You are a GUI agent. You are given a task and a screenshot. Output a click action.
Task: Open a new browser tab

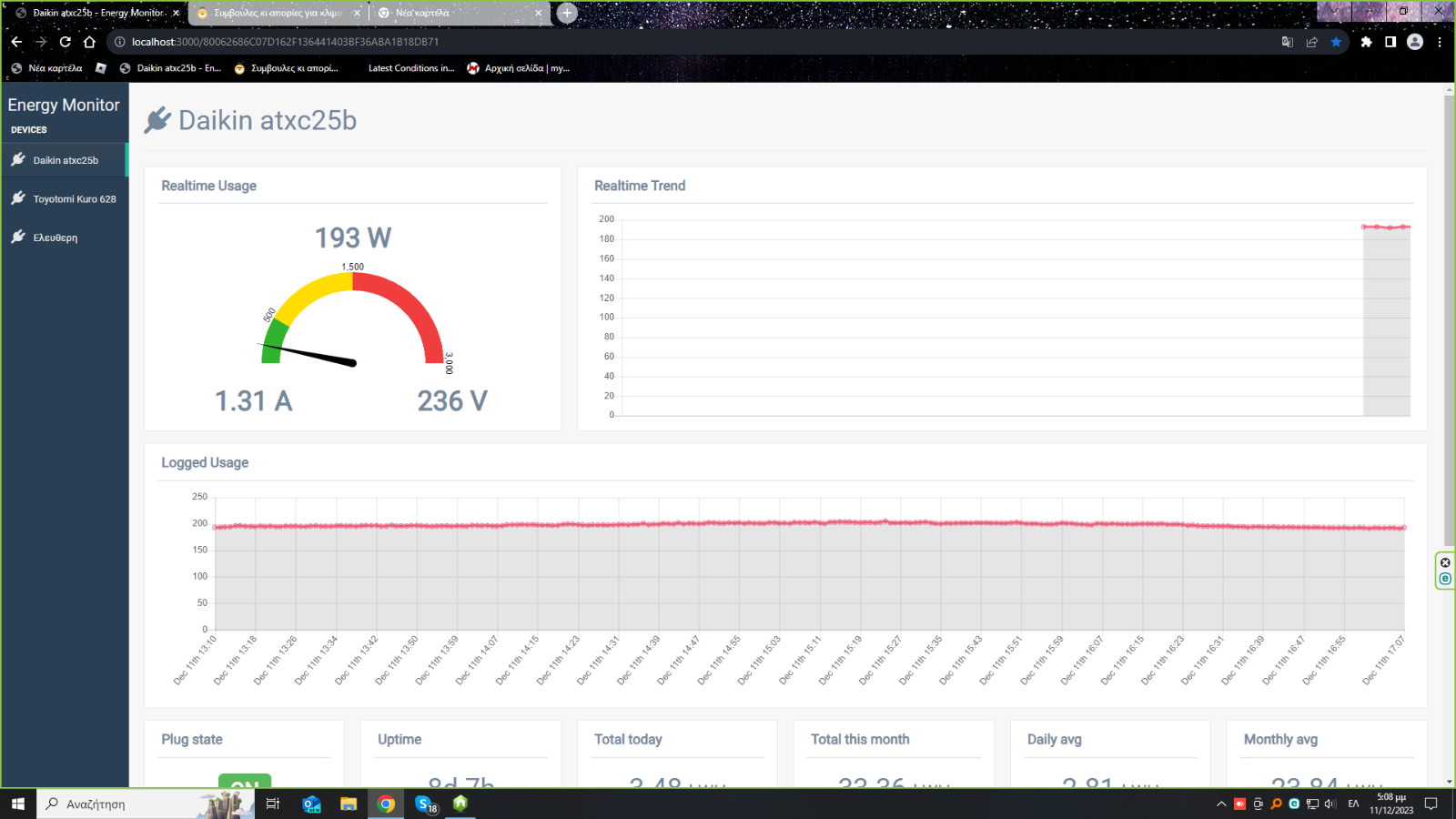click(x=567, y=13)
